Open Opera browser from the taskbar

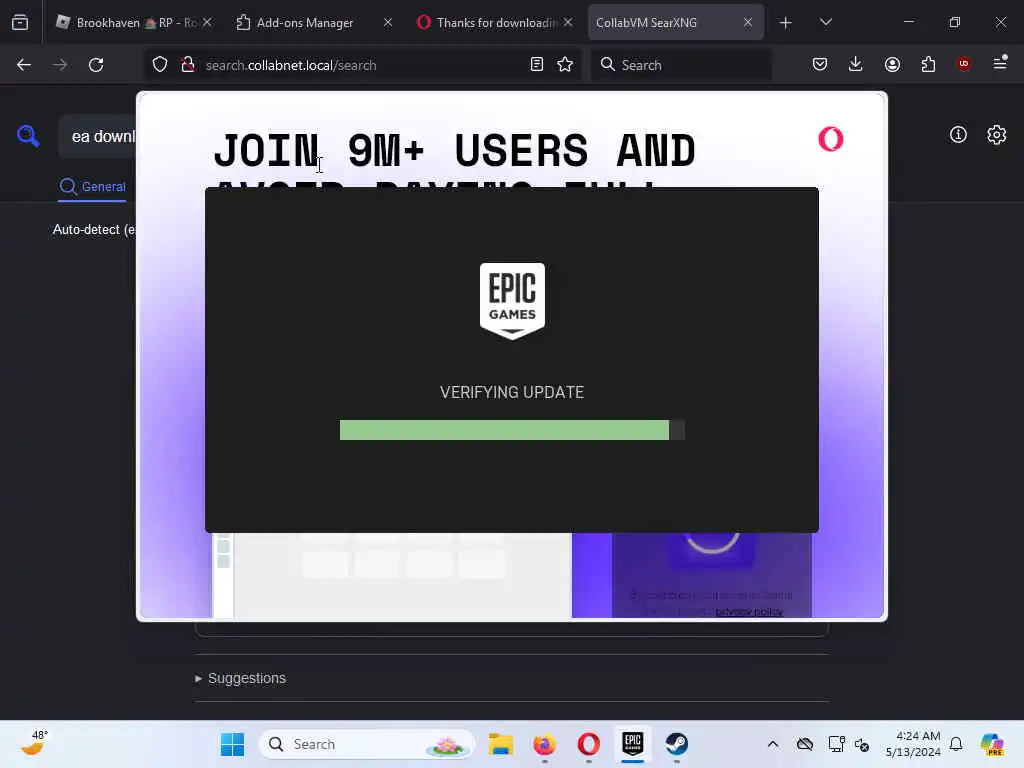coord(588,744)
